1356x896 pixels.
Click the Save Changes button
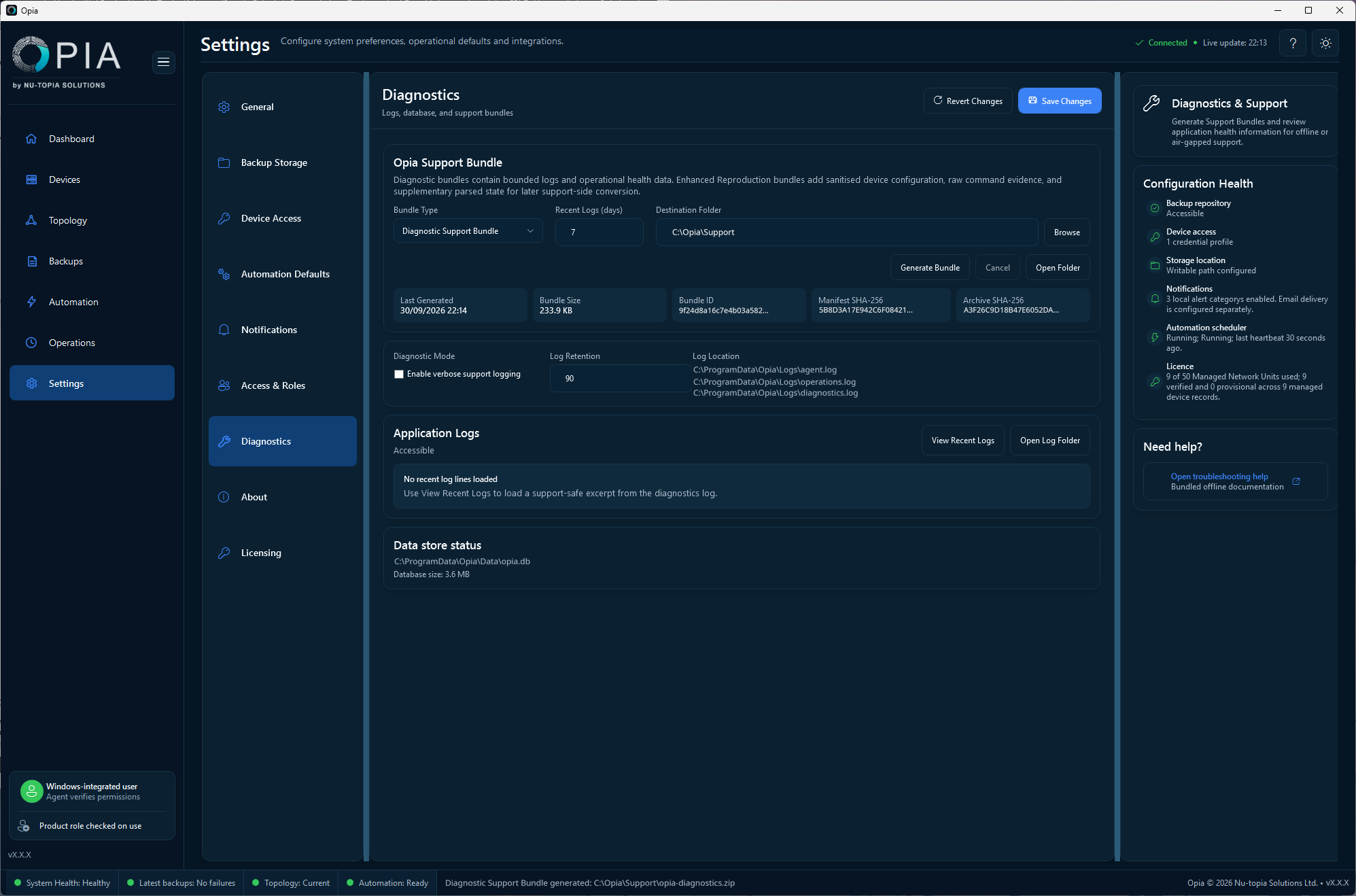1060,101
